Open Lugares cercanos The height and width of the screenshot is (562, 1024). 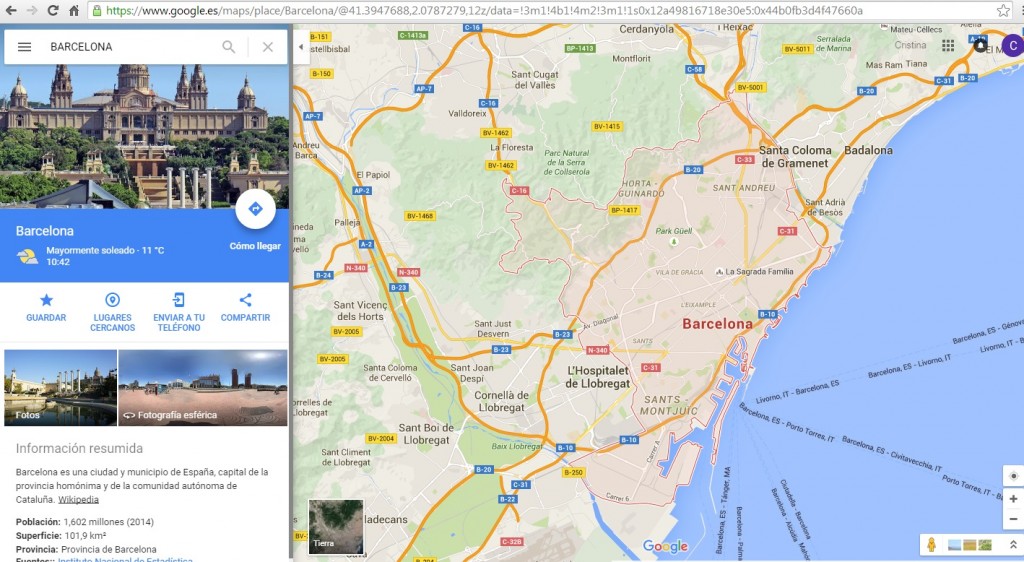[x=112, y=312]
